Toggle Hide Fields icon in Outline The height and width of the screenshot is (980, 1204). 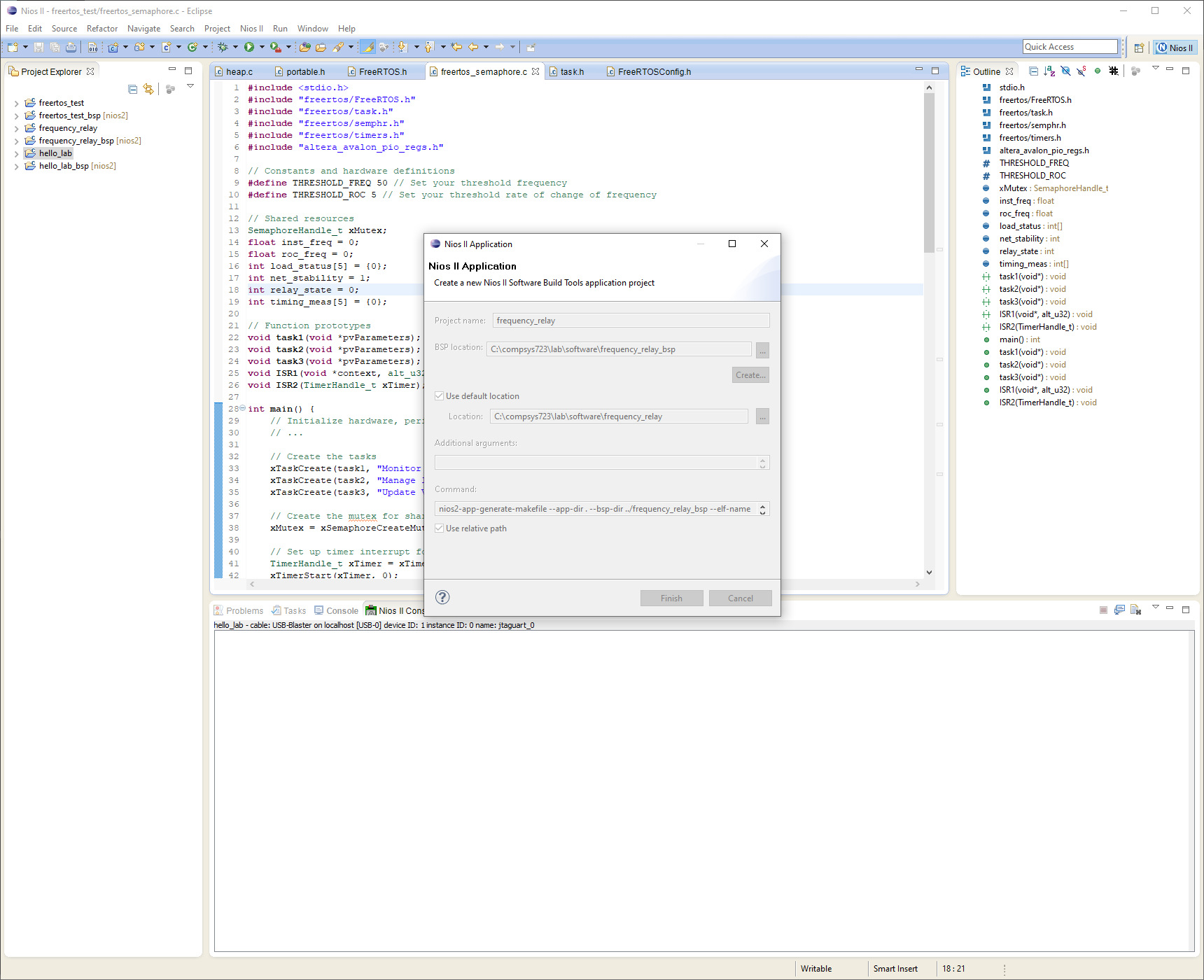pos(1065,71)
